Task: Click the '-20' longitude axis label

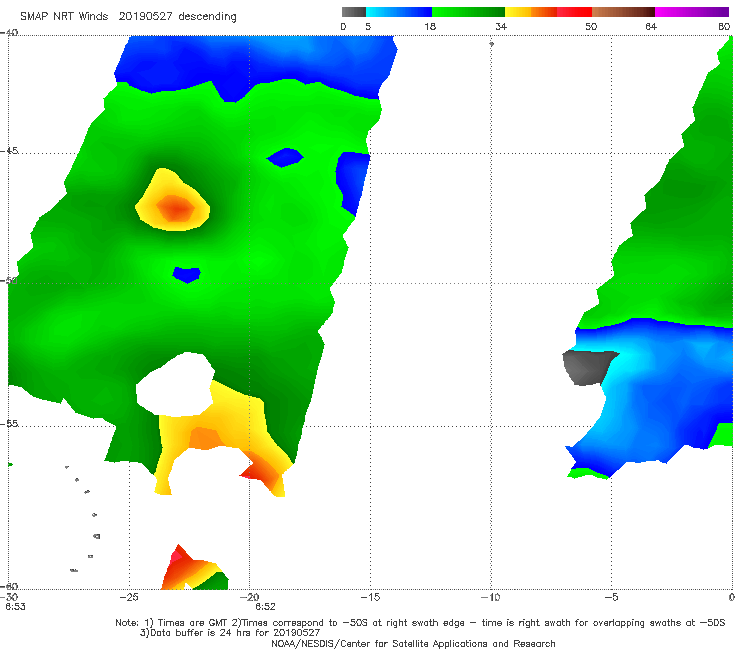Action: tap(250, 597)
